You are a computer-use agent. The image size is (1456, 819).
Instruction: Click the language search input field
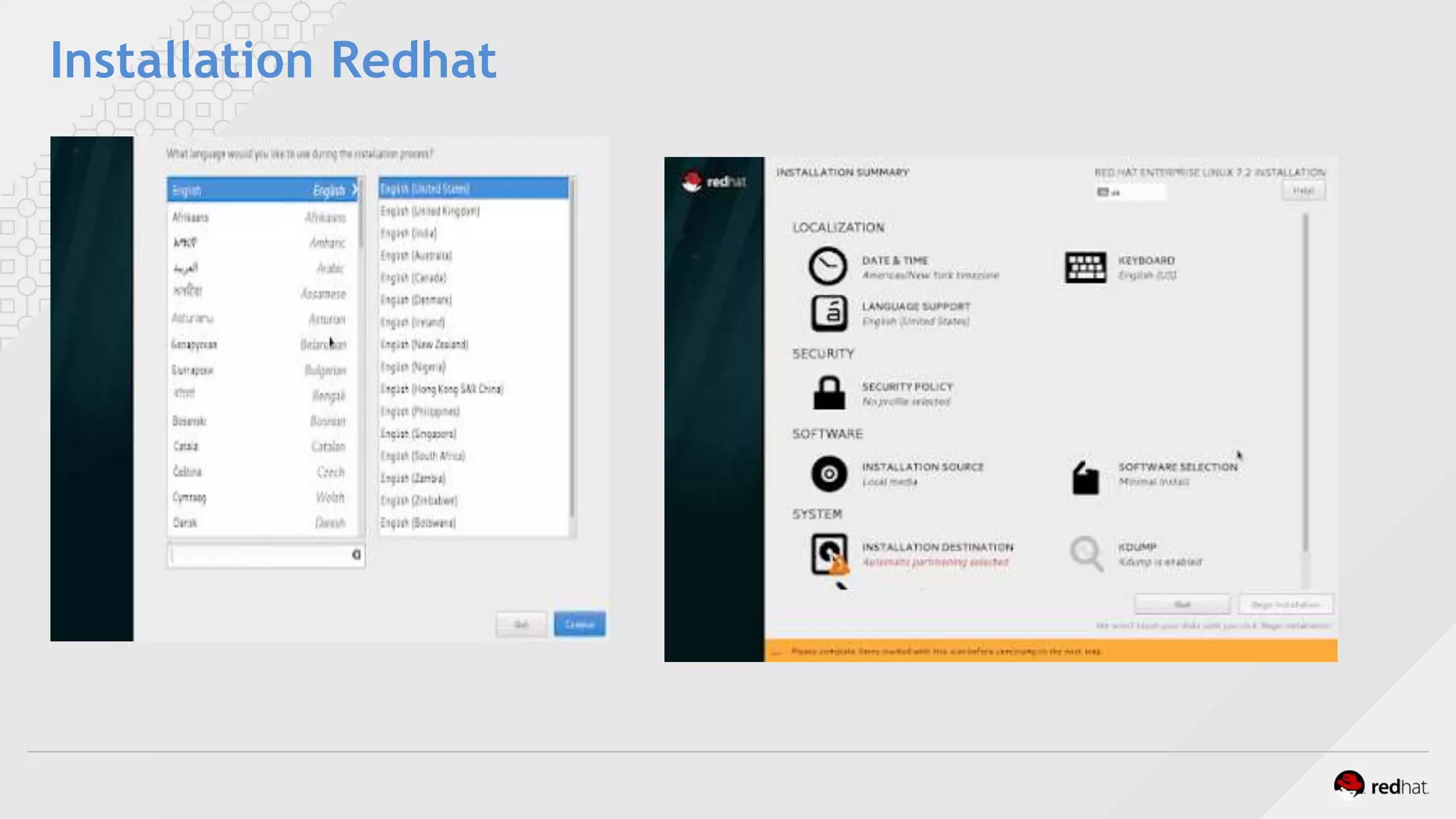point(259,555)
